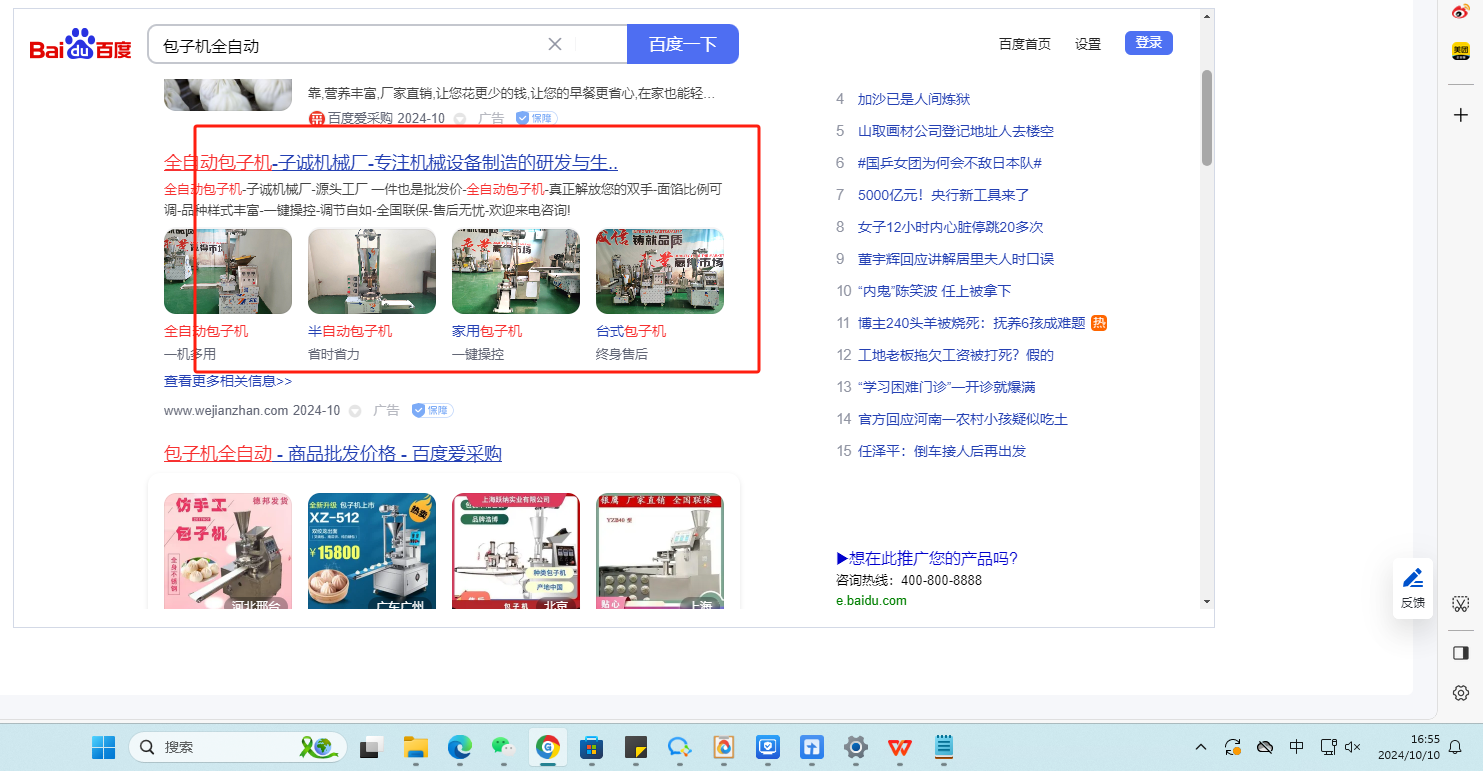Open the Windows Start menu
This screenshot has width=1483, height=771.
[x=103, y=747]
